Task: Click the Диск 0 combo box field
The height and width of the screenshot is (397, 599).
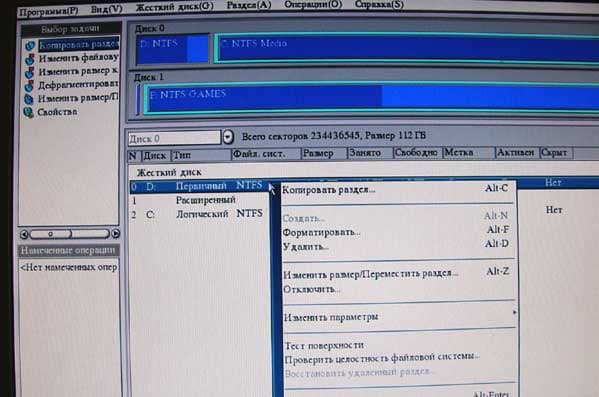Action: tap(174, 138)
